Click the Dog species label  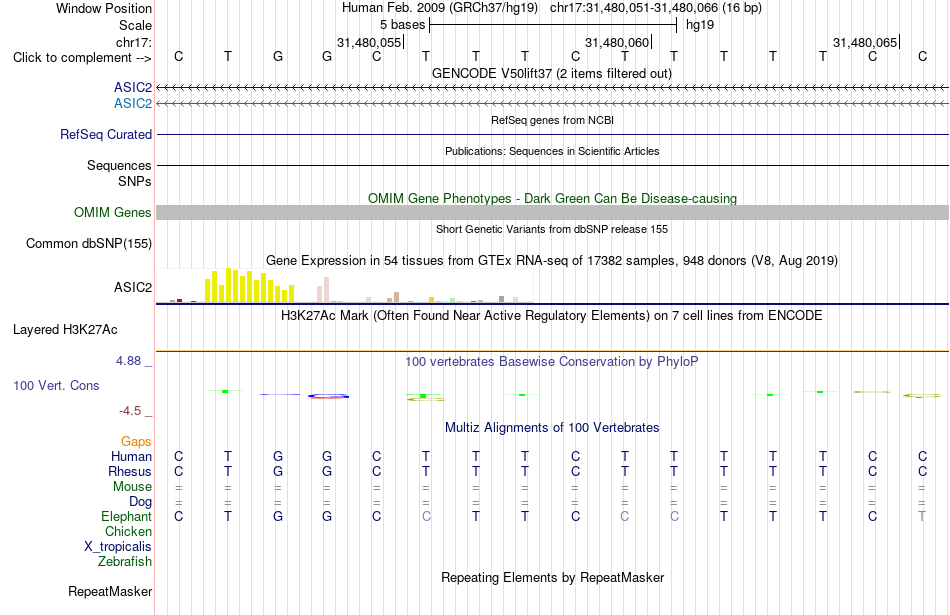pos(140,502)
